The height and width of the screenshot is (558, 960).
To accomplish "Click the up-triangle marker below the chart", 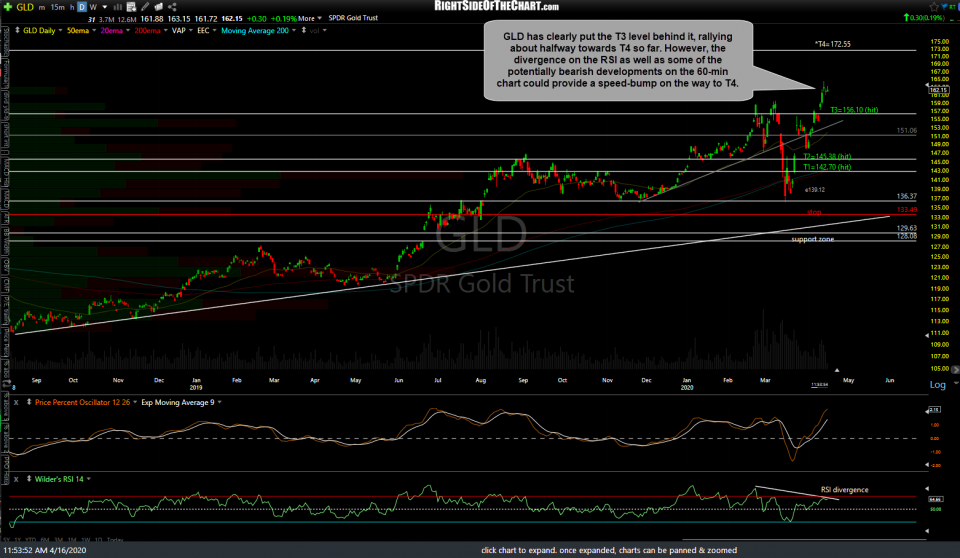I will 837,370.
